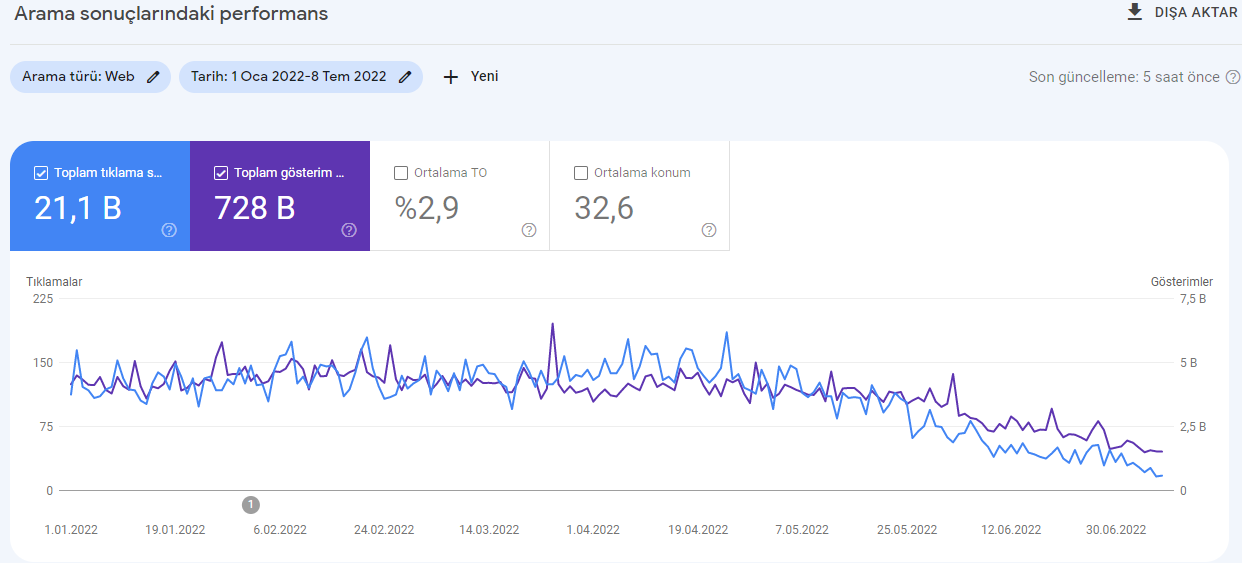The width and height of the screenshot is (1242, 563).
Task: Click the plus icon to add filter
Action: (450, 77)
